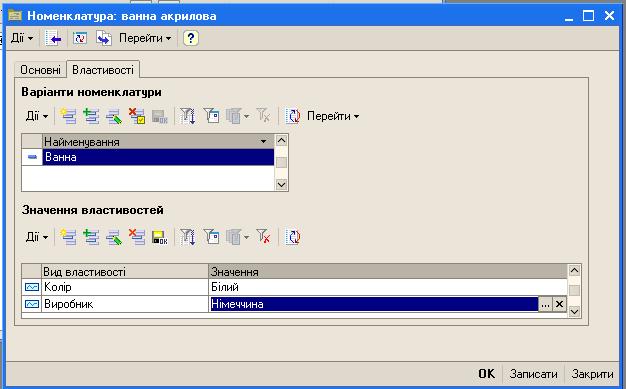Select the Властивості tab
The height and width of the screenshot is (389, 626).
pyautogui.click(x=103, y=70)
